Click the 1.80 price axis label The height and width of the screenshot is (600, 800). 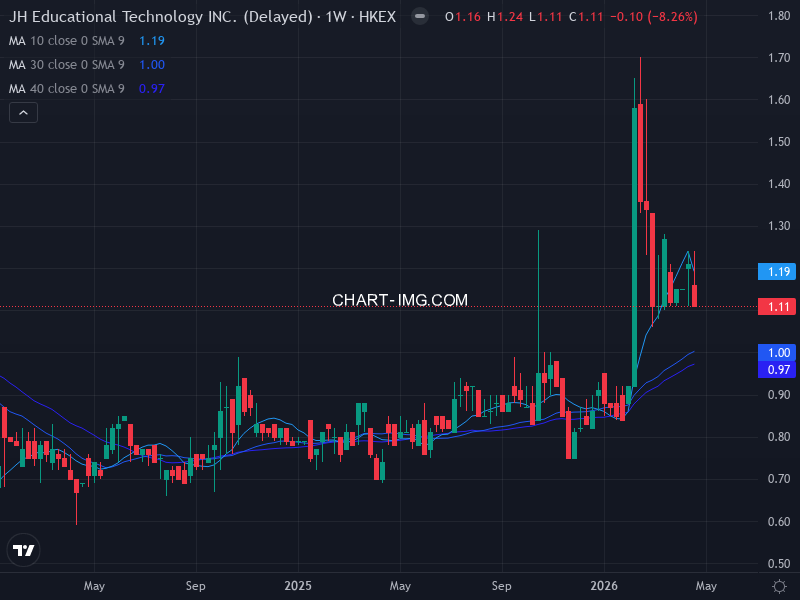click(x=779, y=16)
